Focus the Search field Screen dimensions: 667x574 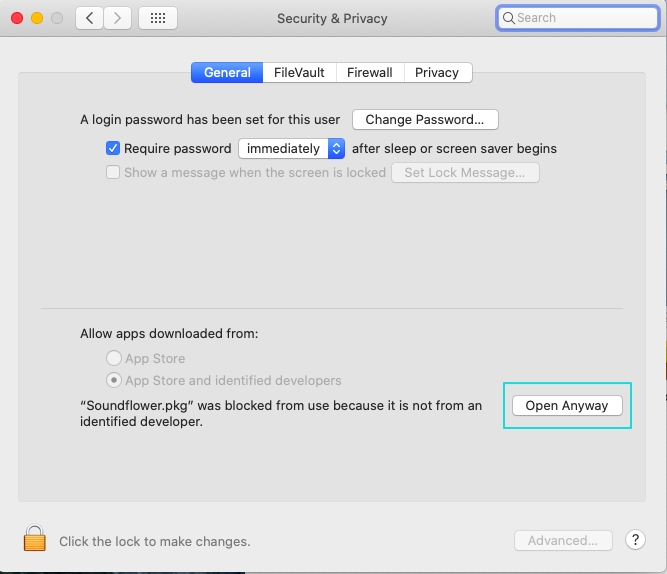tap(578, 18)
